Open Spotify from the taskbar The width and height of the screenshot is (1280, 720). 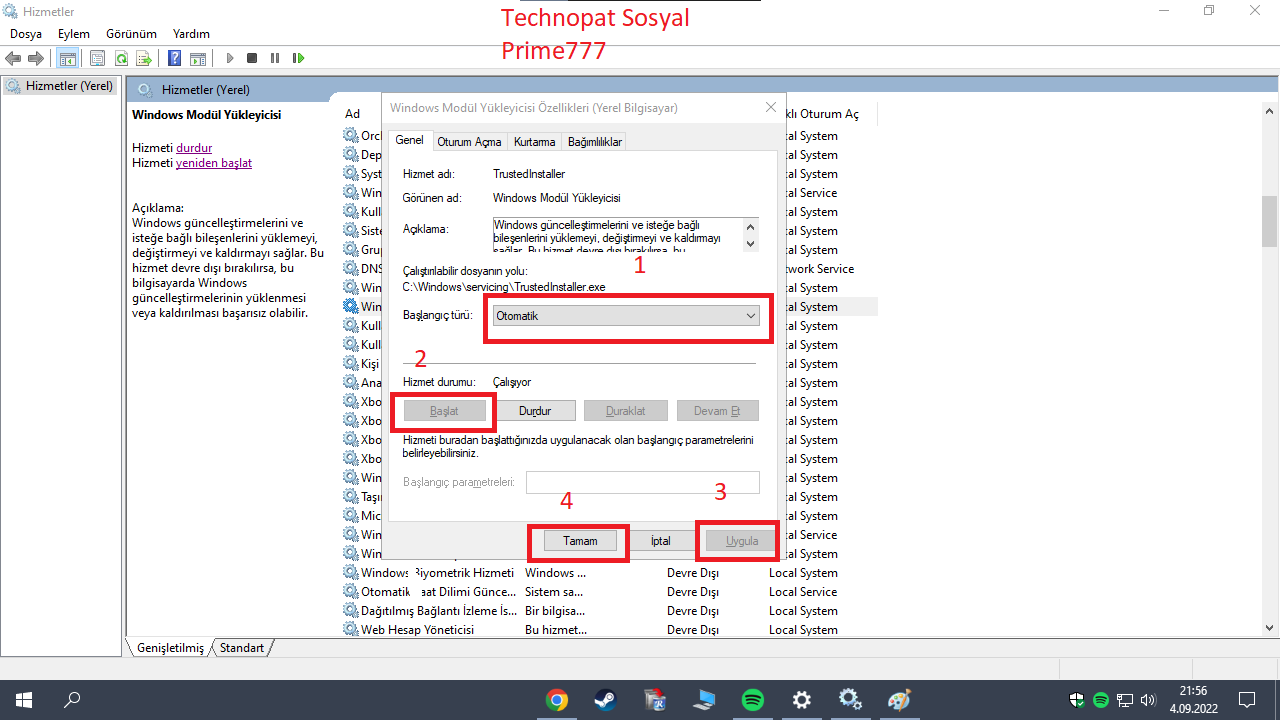[x=753, y=700]
